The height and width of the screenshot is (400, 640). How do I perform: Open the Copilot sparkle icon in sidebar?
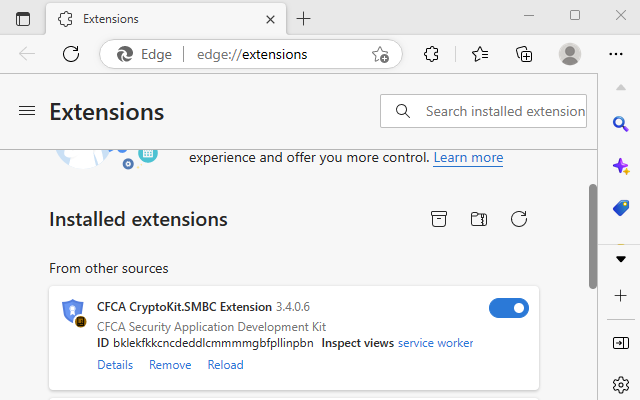[x=620, y=166]
